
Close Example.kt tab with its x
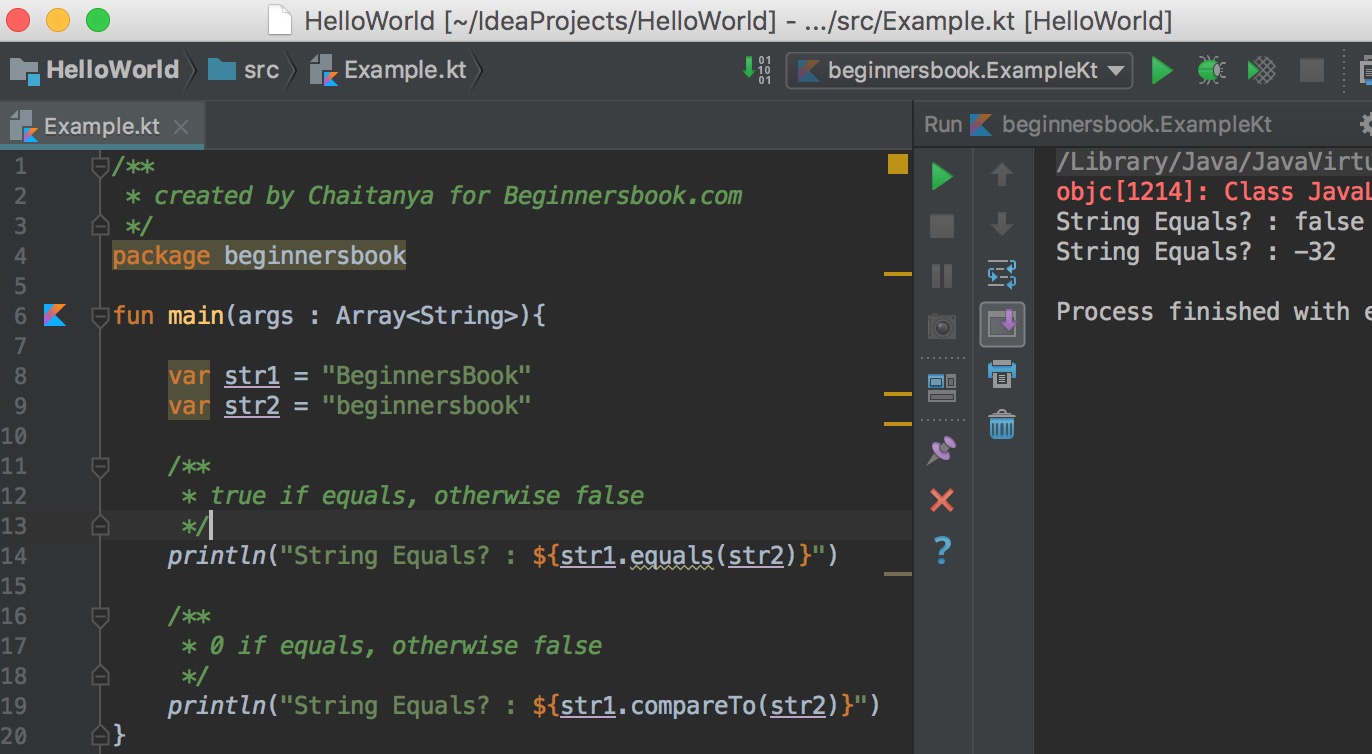coord(181,127)
